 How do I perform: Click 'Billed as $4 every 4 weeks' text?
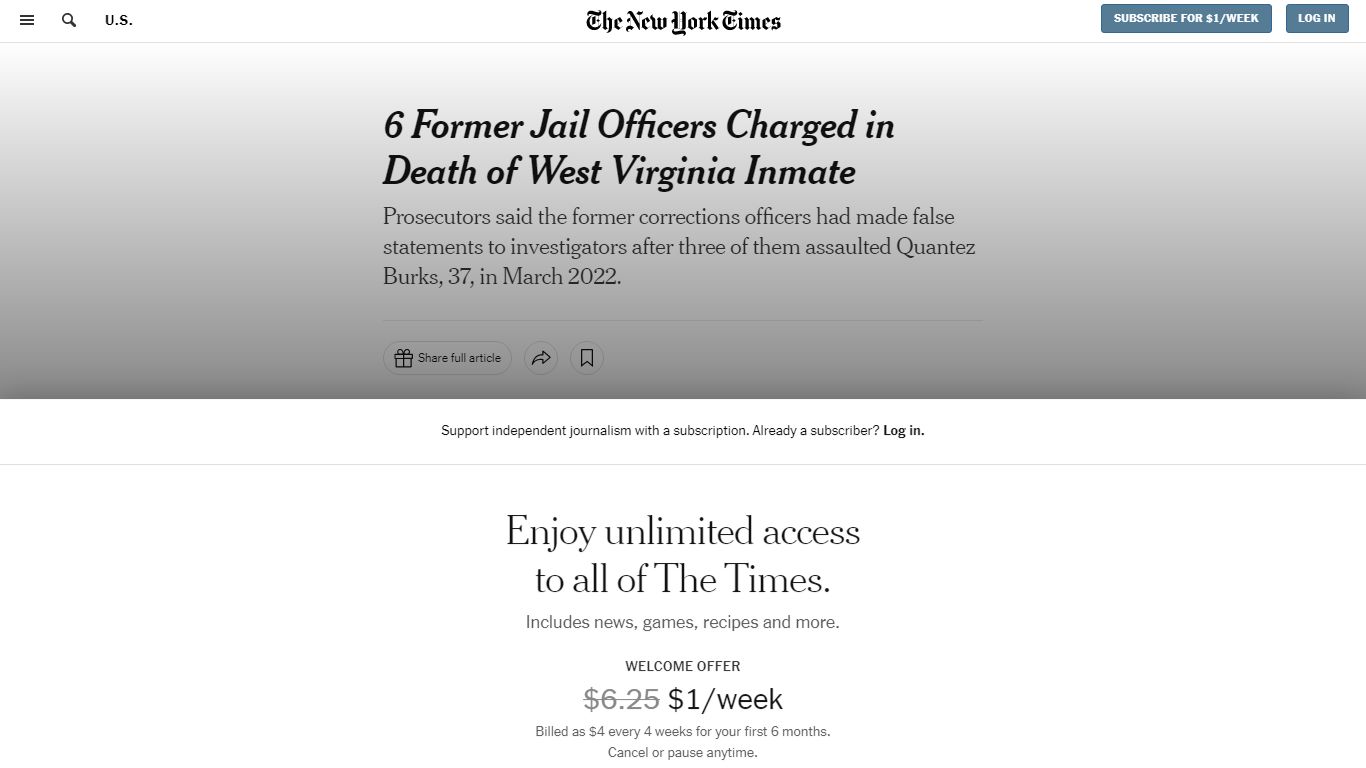click(683, 732)
